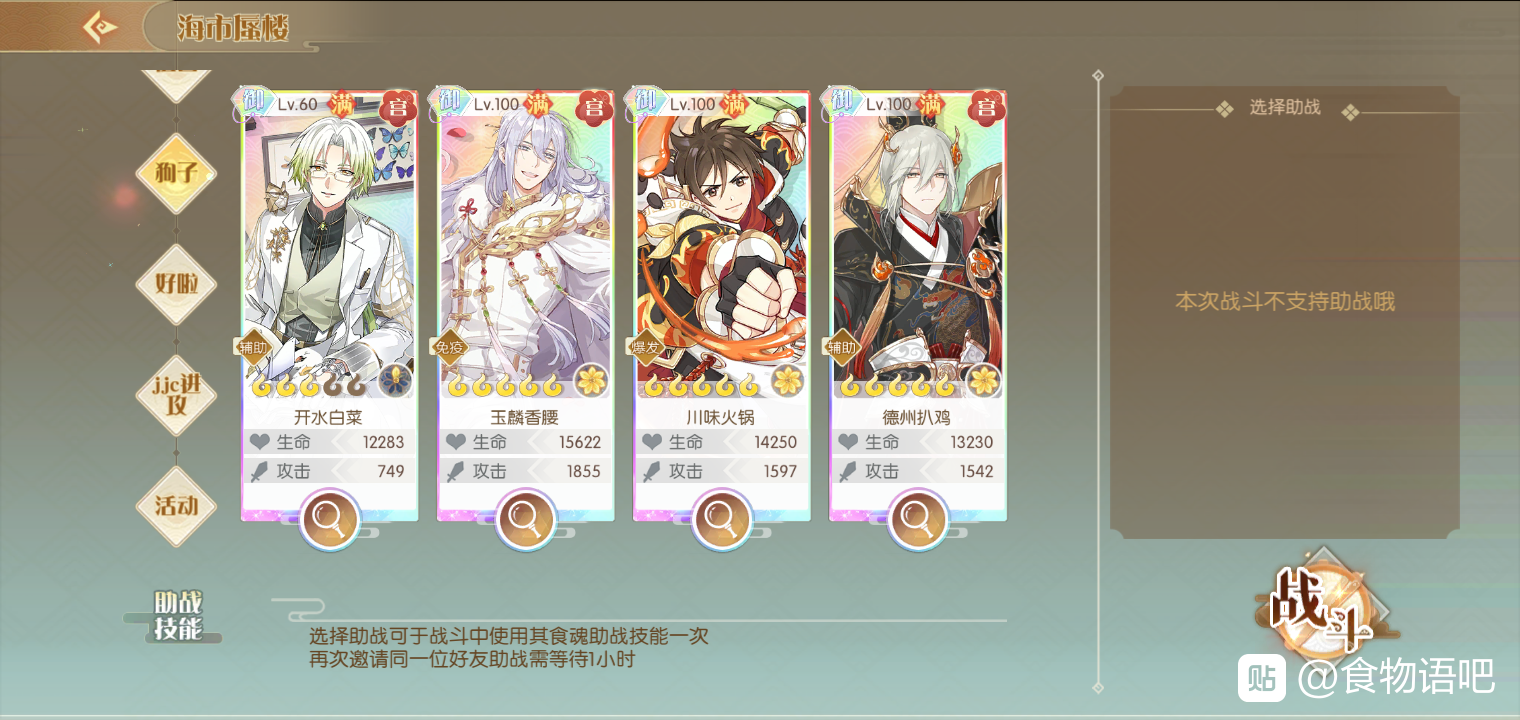Click the partially hidden top preset diamond
This screenshot has height=720, width=1520.
(176, 84)
